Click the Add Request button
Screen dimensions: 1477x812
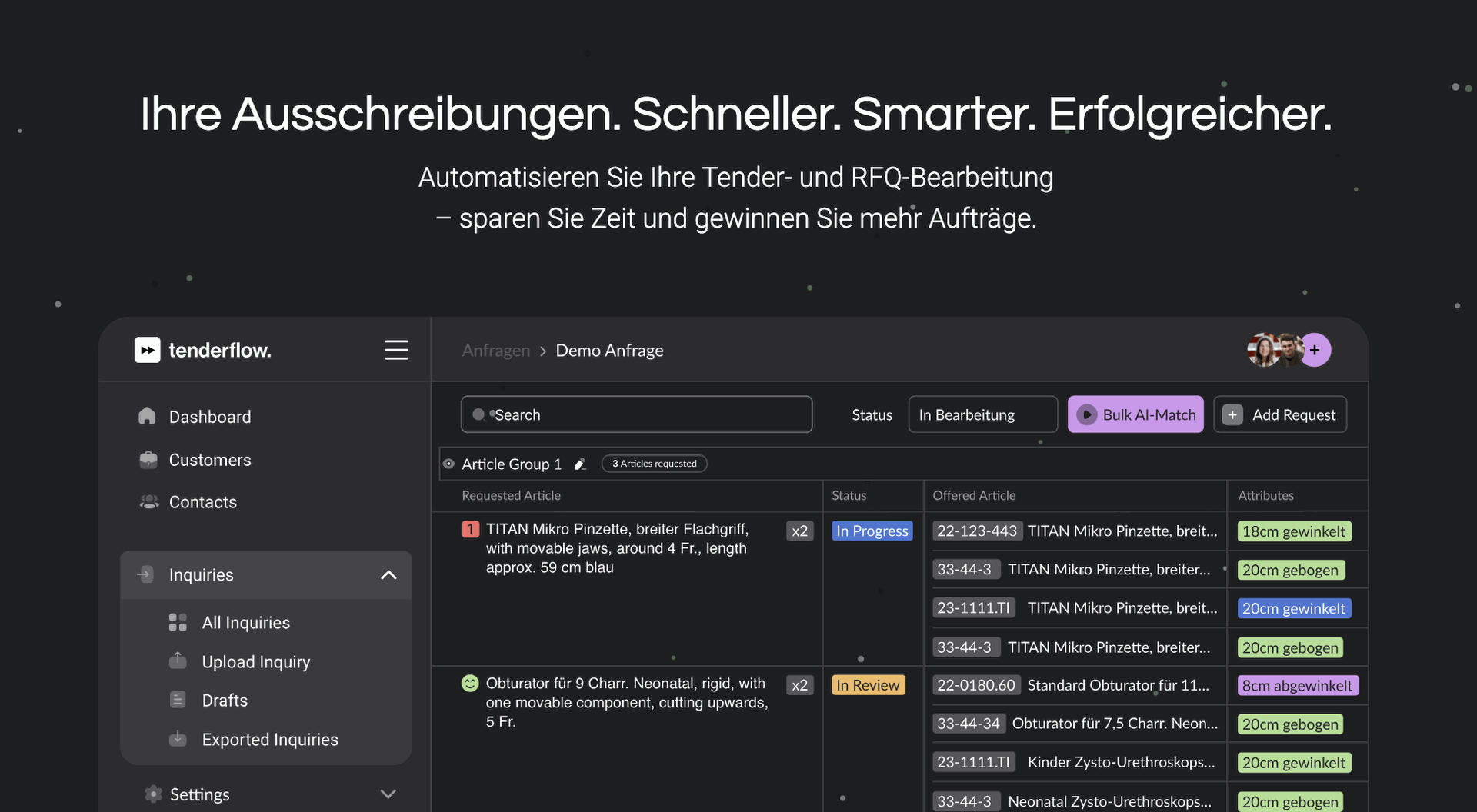pos(1279,414)
